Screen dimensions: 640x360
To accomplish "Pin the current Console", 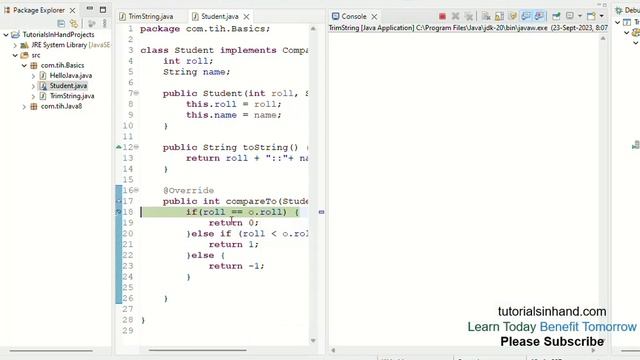I will (556, 16).
